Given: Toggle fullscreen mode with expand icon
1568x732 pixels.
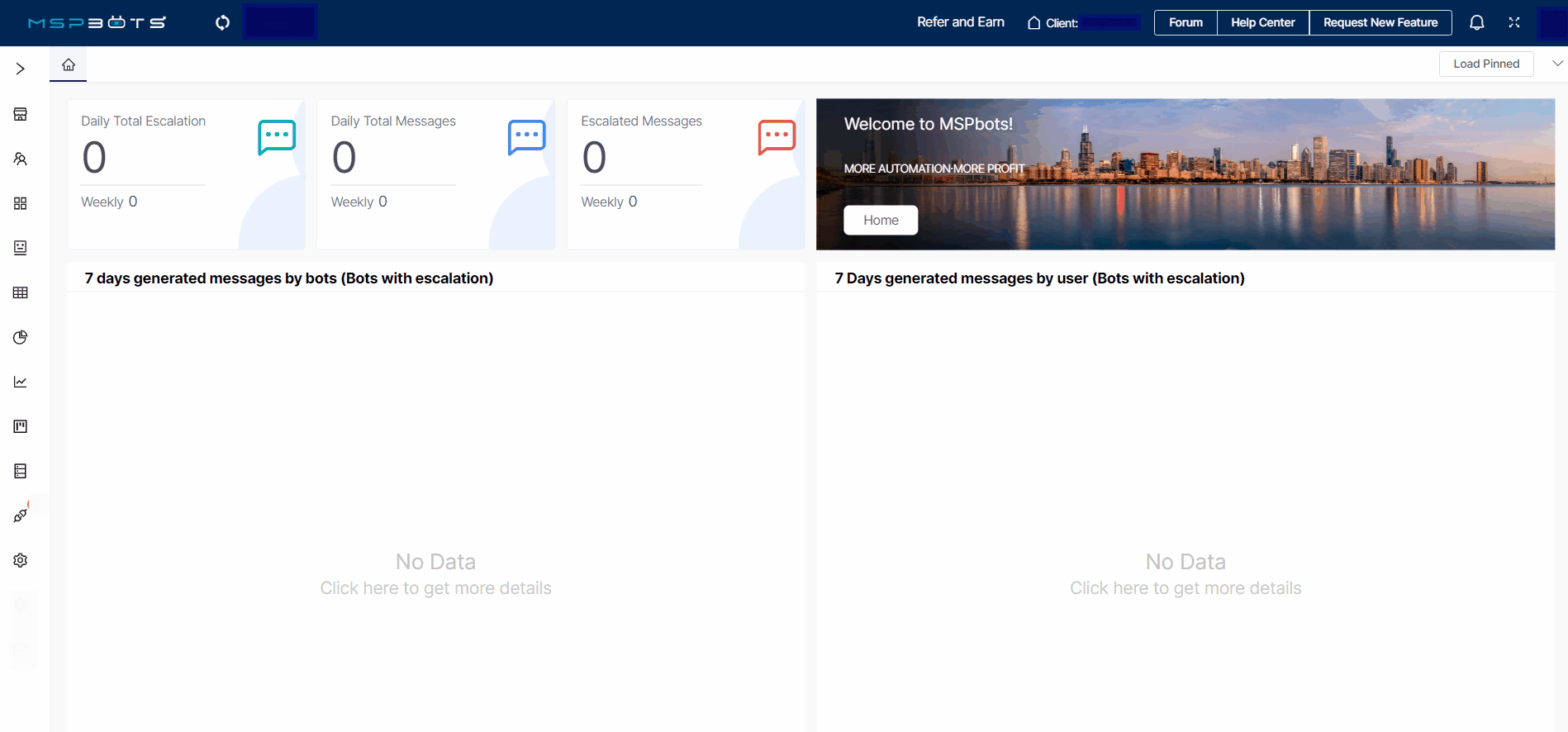Looking at the screenshot, I should point(1513,22).
